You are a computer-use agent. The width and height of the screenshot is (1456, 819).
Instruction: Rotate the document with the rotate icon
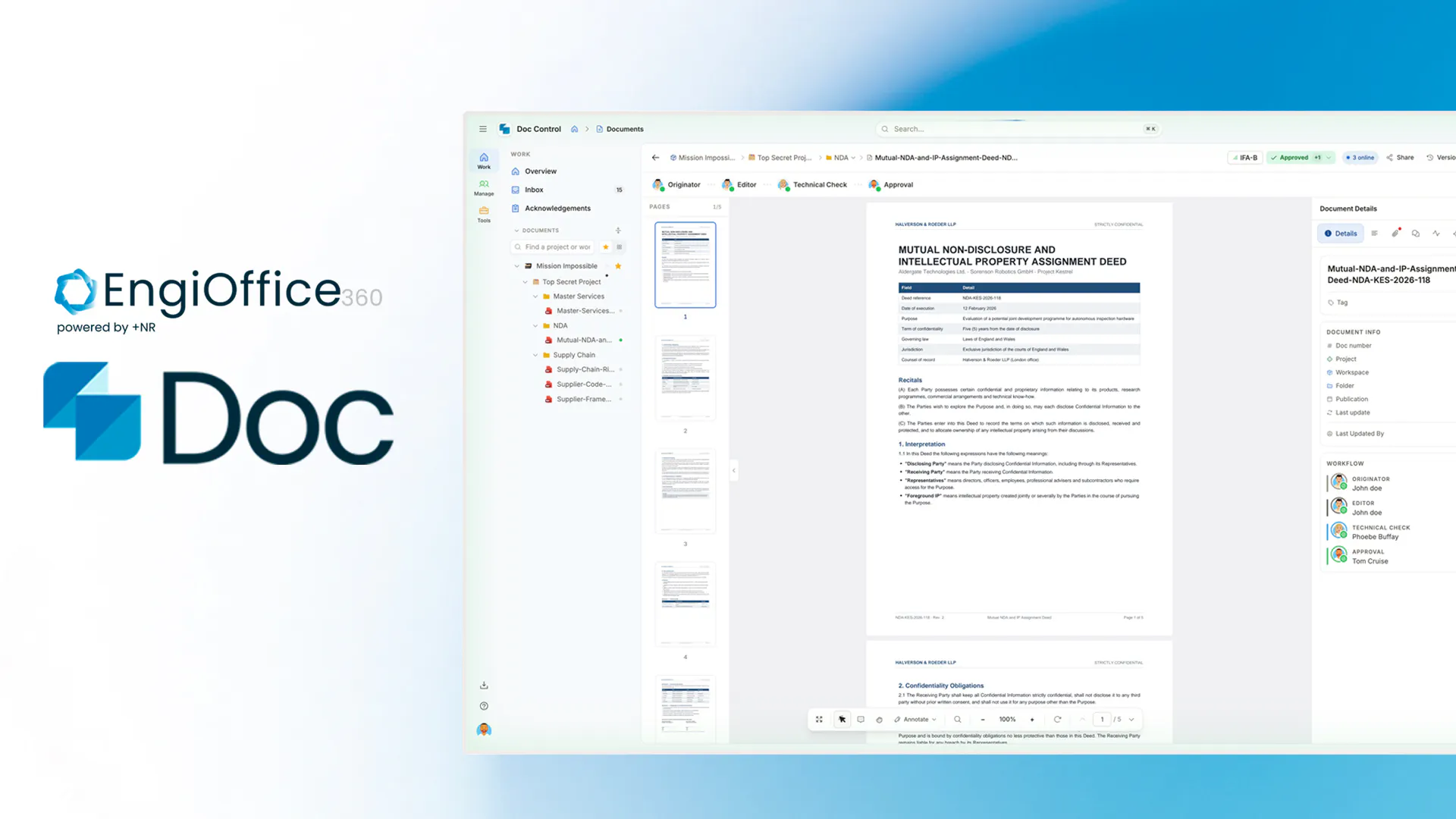tap(1057, 720)
